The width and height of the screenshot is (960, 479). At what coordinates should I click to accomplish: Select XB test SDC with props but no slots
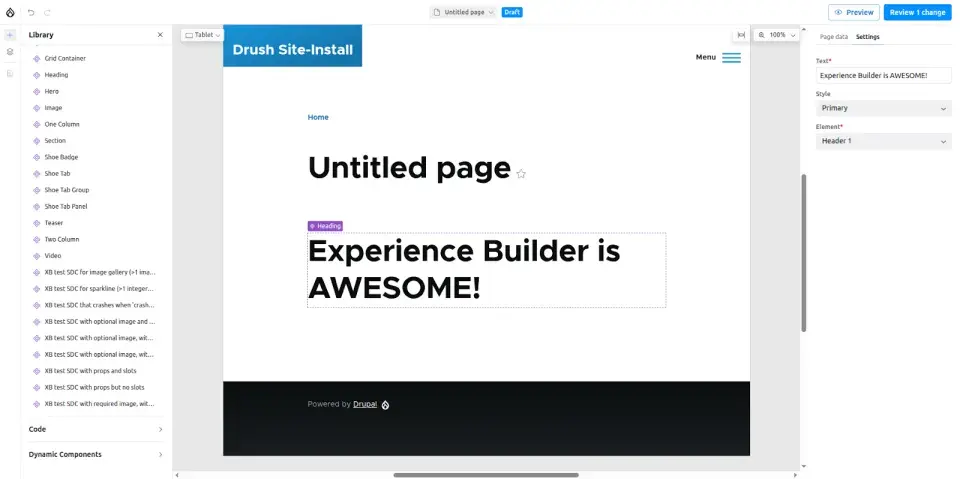click(x=93, y=388)
